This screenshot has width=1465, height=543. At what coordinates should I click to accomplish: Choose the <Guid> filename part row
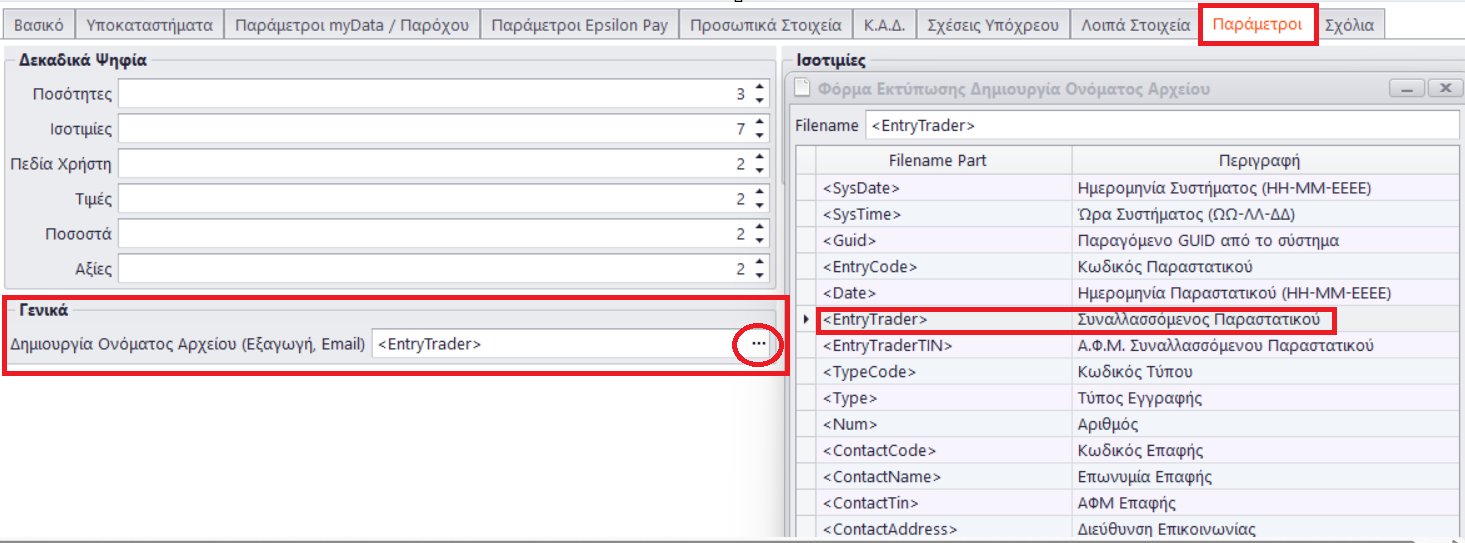click(x=943, y=241)
